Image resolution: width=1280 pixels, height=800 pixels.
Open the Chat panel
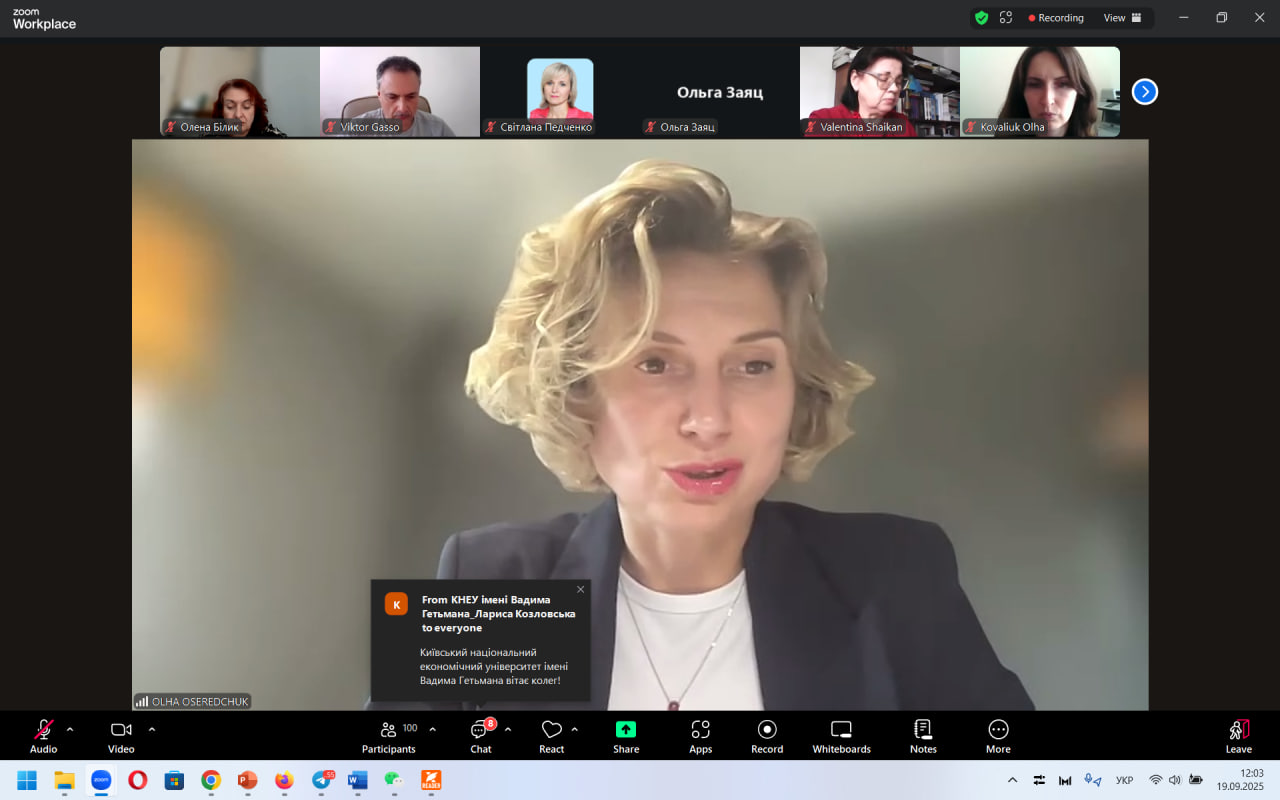(480, 736)
